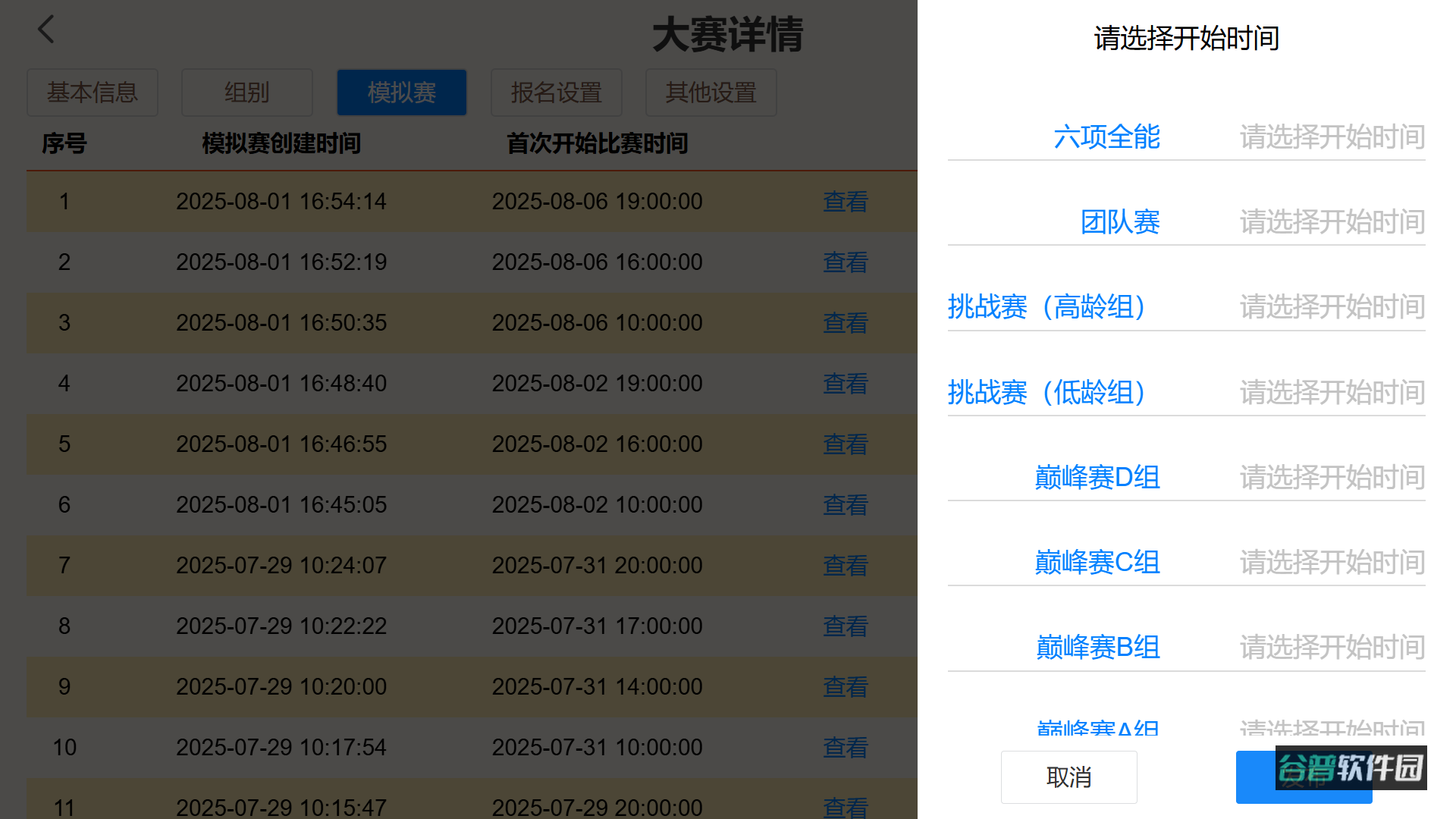Click start time 2025-08-02 19:00:00
The height and width of the screenshot is (819, 1456).
[x=598, y=384]
